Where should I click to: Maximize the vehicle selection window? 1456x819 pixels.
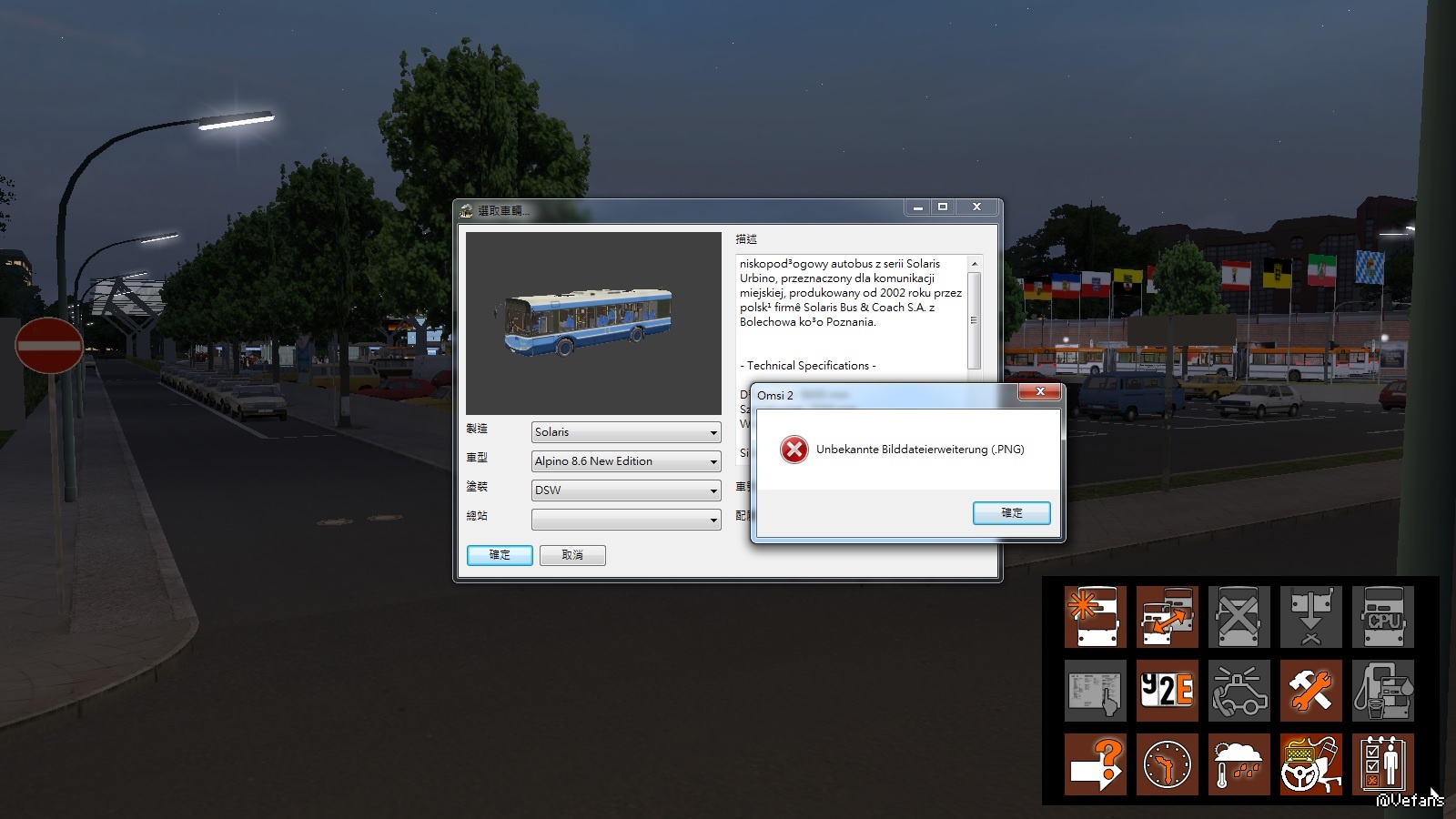pyautogui.click(x=943, y=207)
